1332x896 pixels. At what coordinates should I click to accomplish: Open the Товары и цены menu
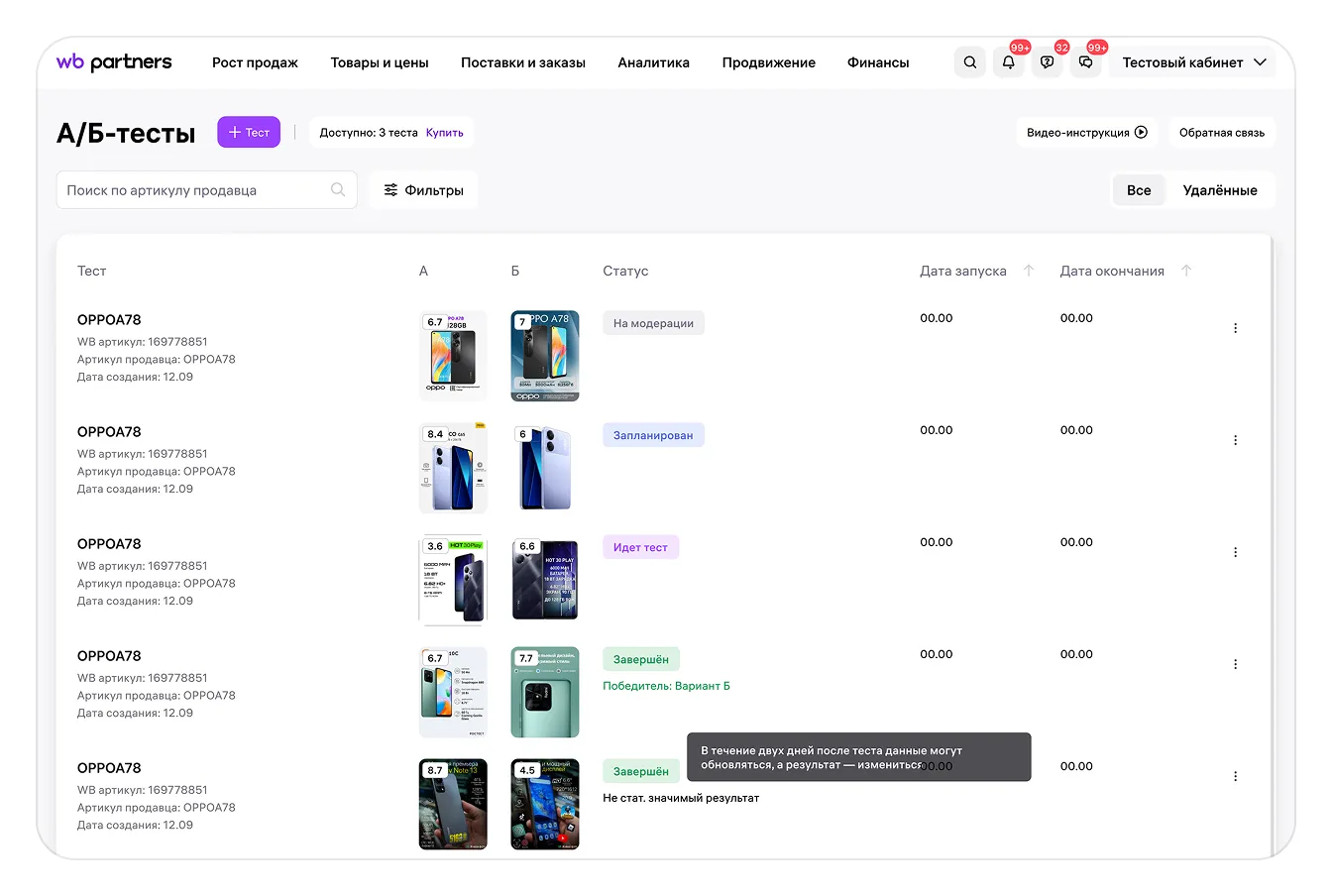[380, 62]
